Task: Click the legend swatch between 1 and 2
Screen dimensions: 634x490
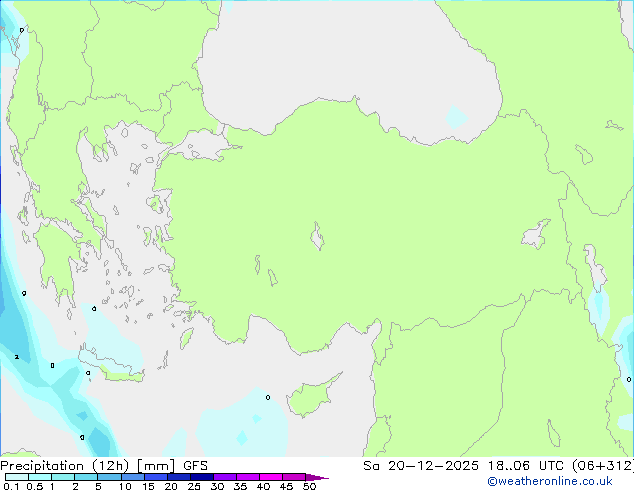Action: point(63,477)
